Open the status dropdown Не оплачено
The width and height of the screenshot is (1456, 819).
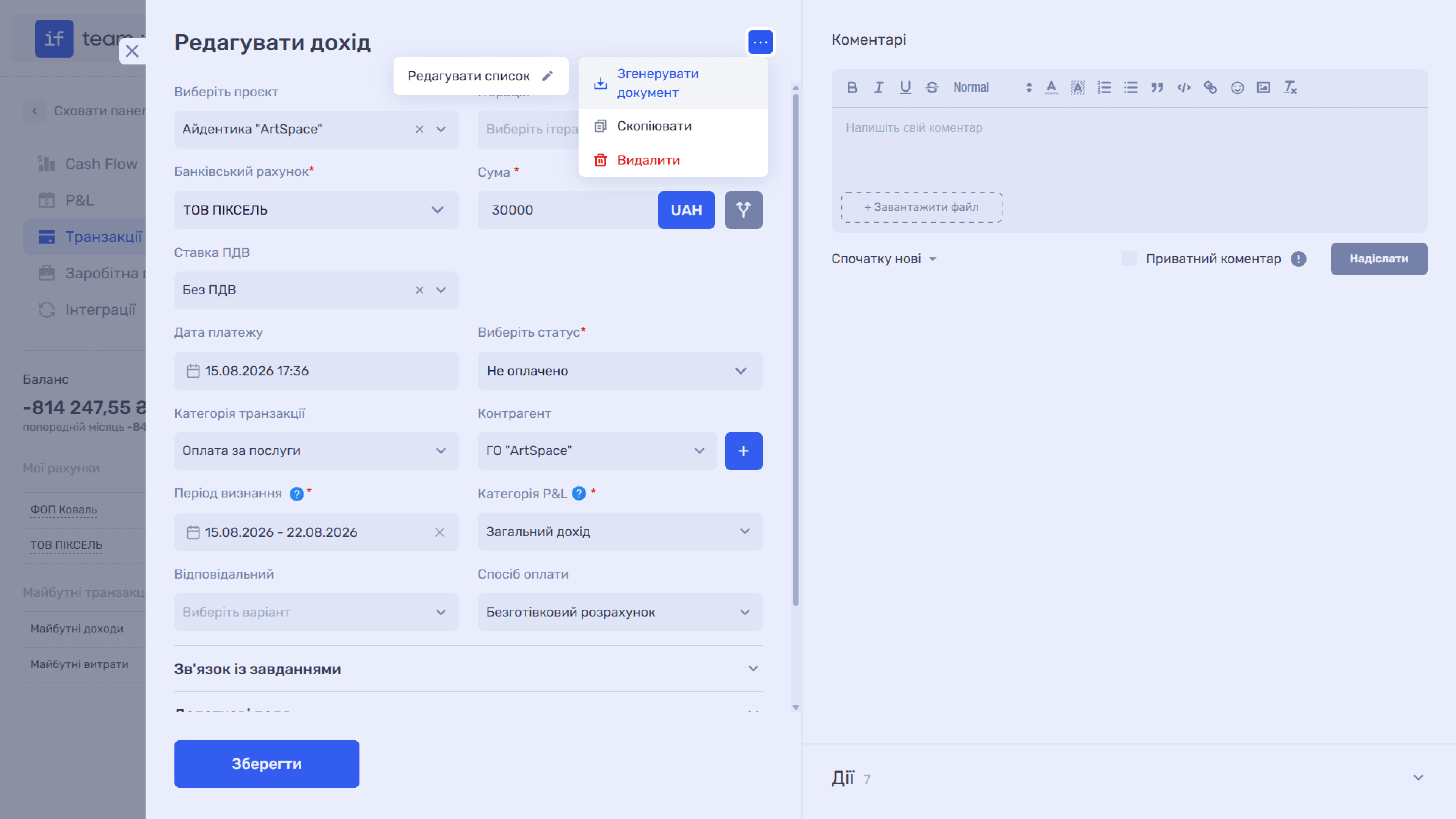click(x=620, y=371)
